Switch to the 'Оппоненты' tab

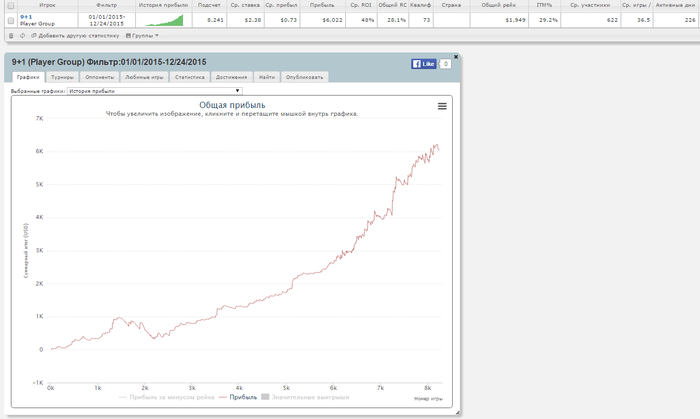(100, 77)
